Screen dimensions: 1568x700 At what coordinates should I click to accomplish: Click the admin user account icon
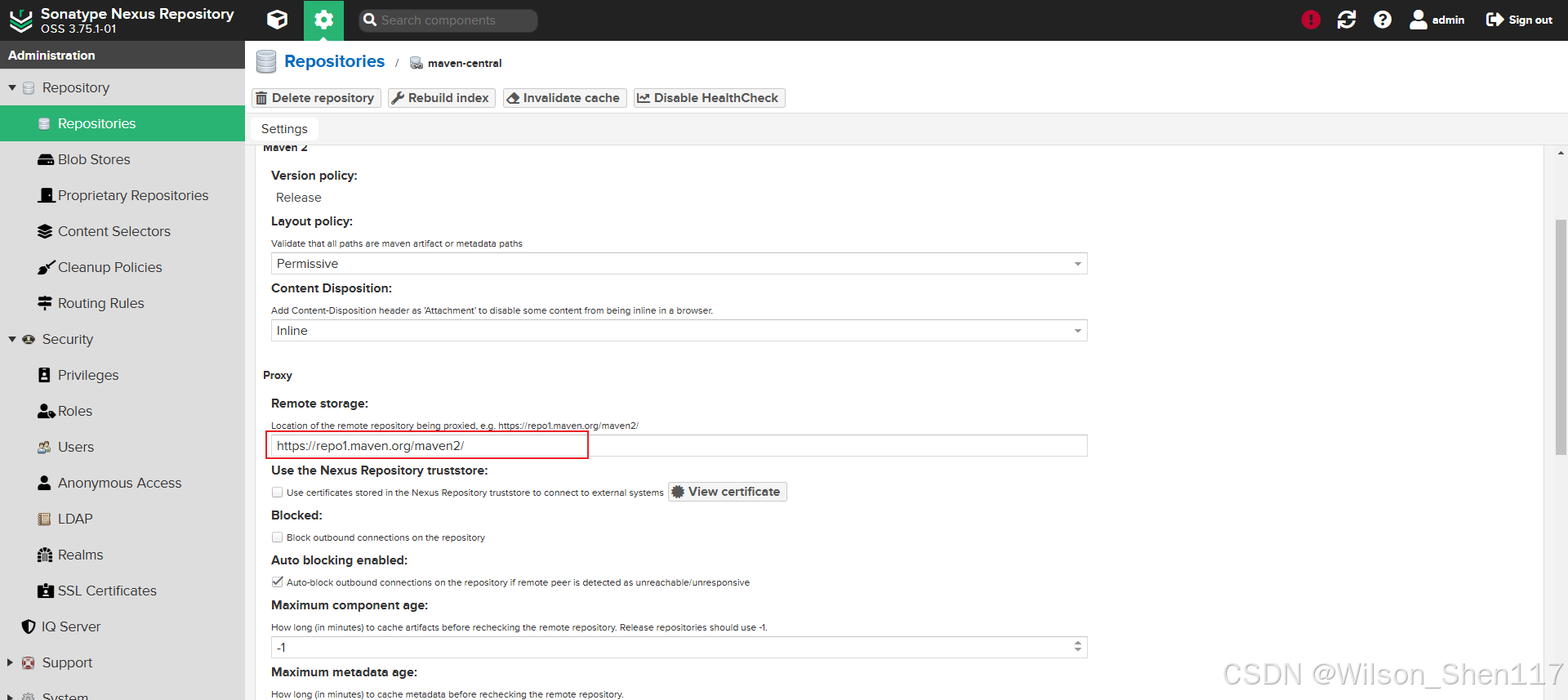coord(1437,20)
